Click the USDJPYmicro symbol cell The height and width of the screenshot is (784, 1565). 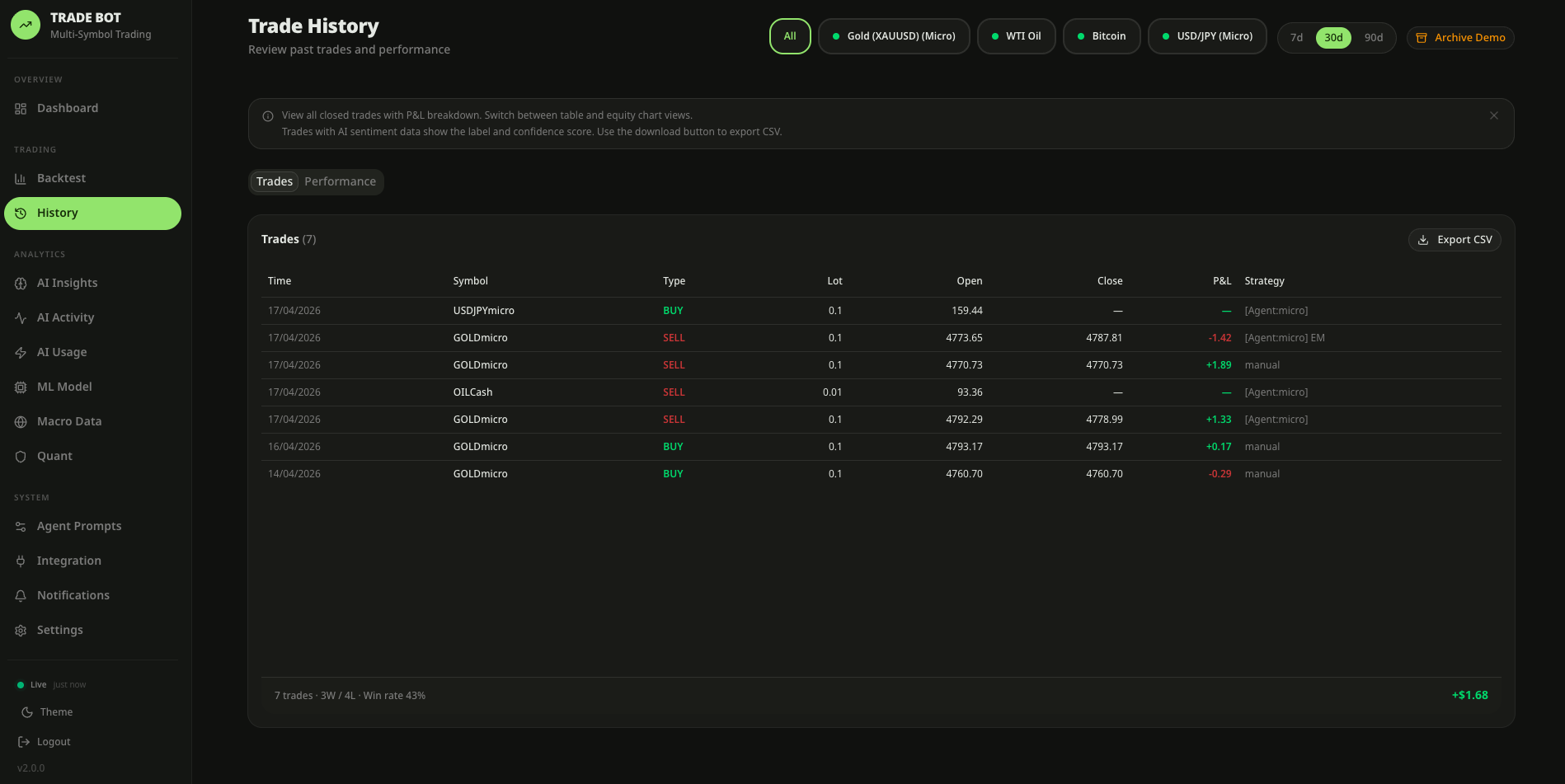[x=484, y=311]
